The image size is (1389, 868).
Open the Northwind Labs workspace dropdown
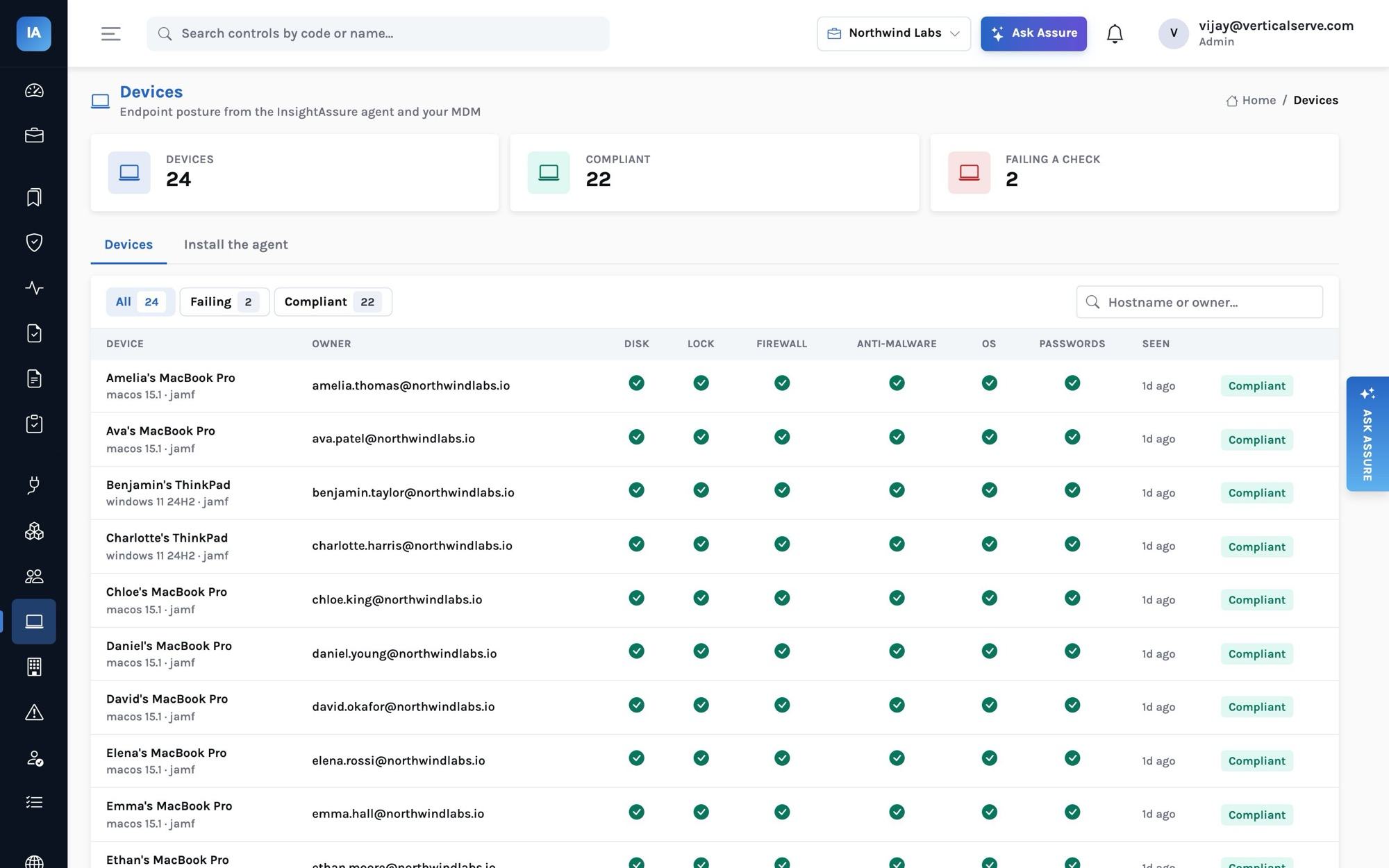(x=894, y=33)
